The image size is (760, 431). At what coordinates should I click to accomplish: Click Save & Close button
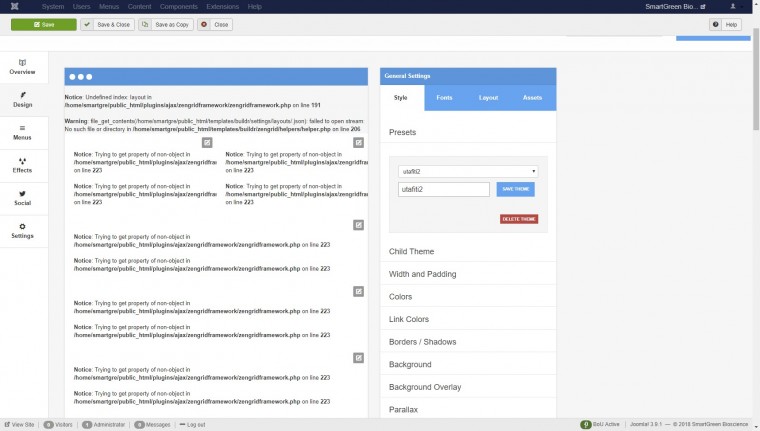click(108, 24)
